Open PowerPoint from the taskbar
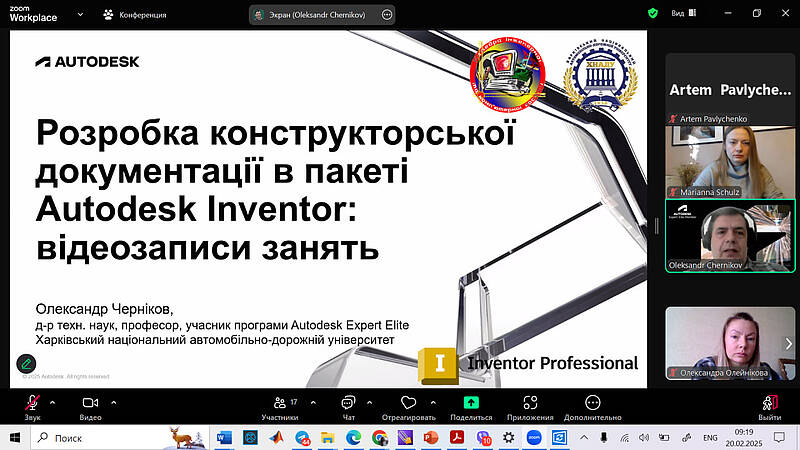800x450 pixels. (x=431, y=438)
